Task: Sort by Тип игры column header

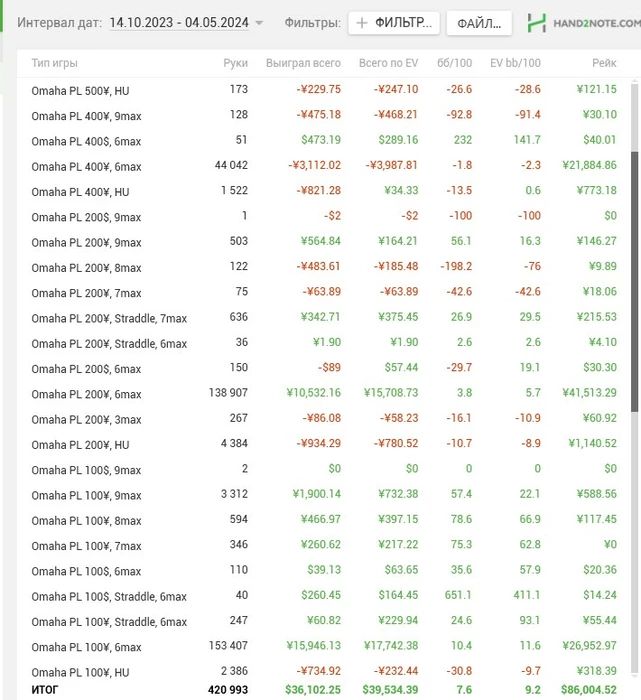Action: [x=54, y=63]
